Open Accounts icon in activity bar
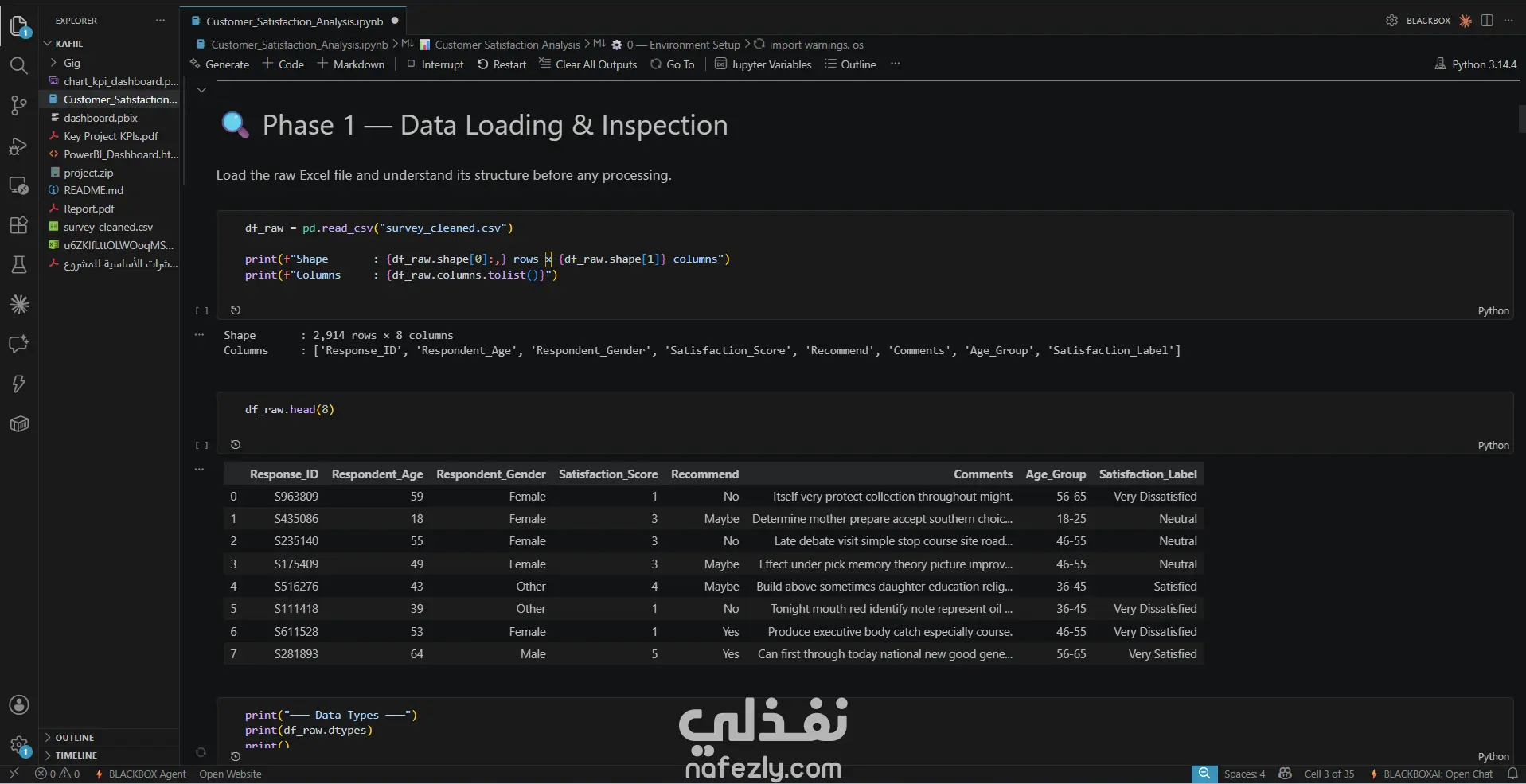 point(19,705)
